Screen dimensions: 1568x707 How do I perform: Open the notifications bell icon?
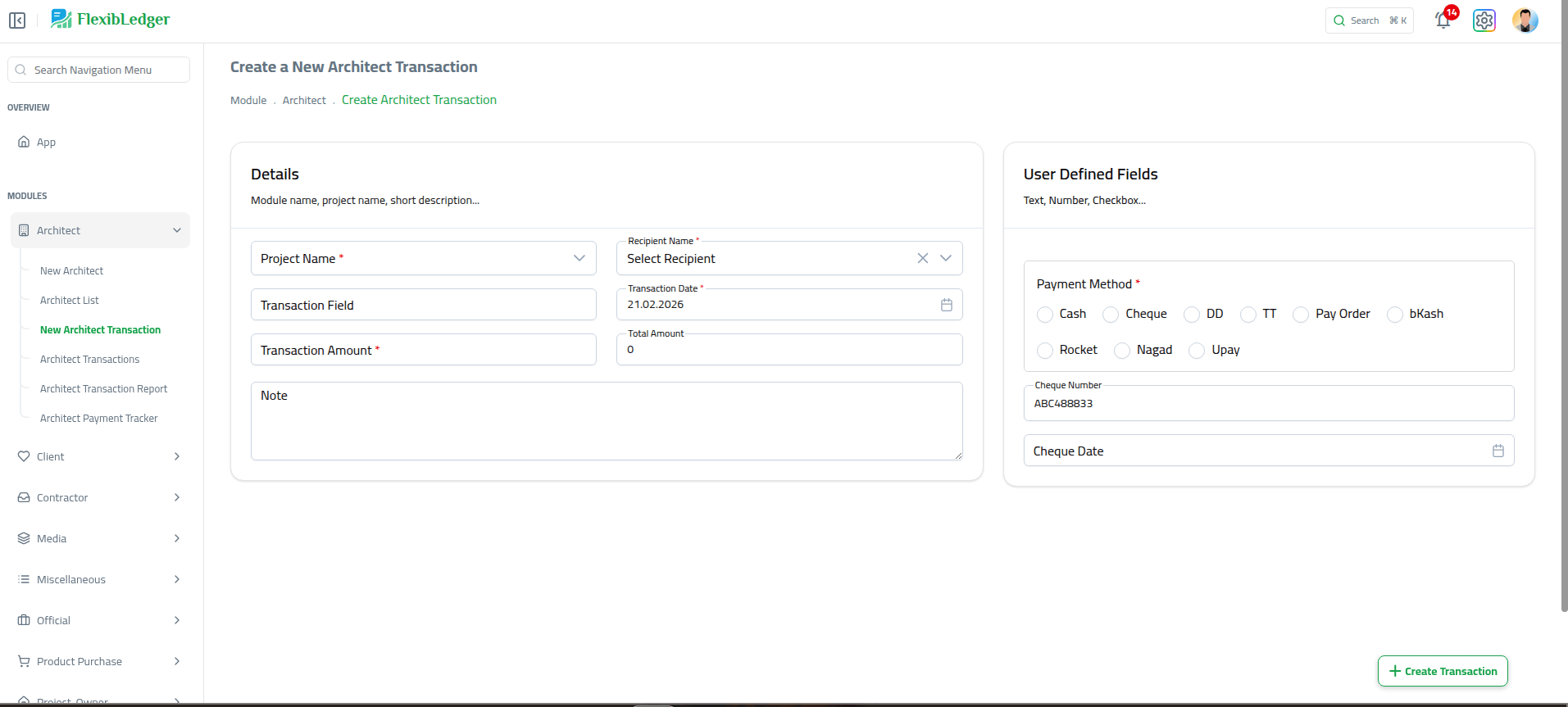1443,20
